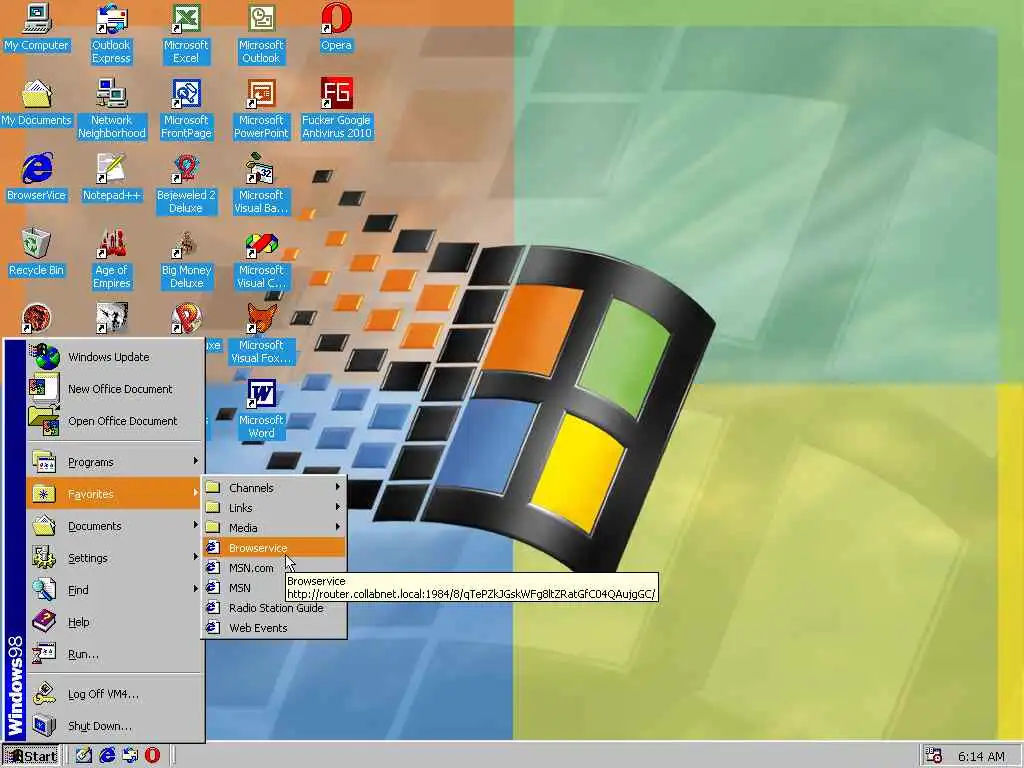Select Shut Down... in the Start menu
The width and height of the screenshot is (1024, 768).
(x=115, y=726)
